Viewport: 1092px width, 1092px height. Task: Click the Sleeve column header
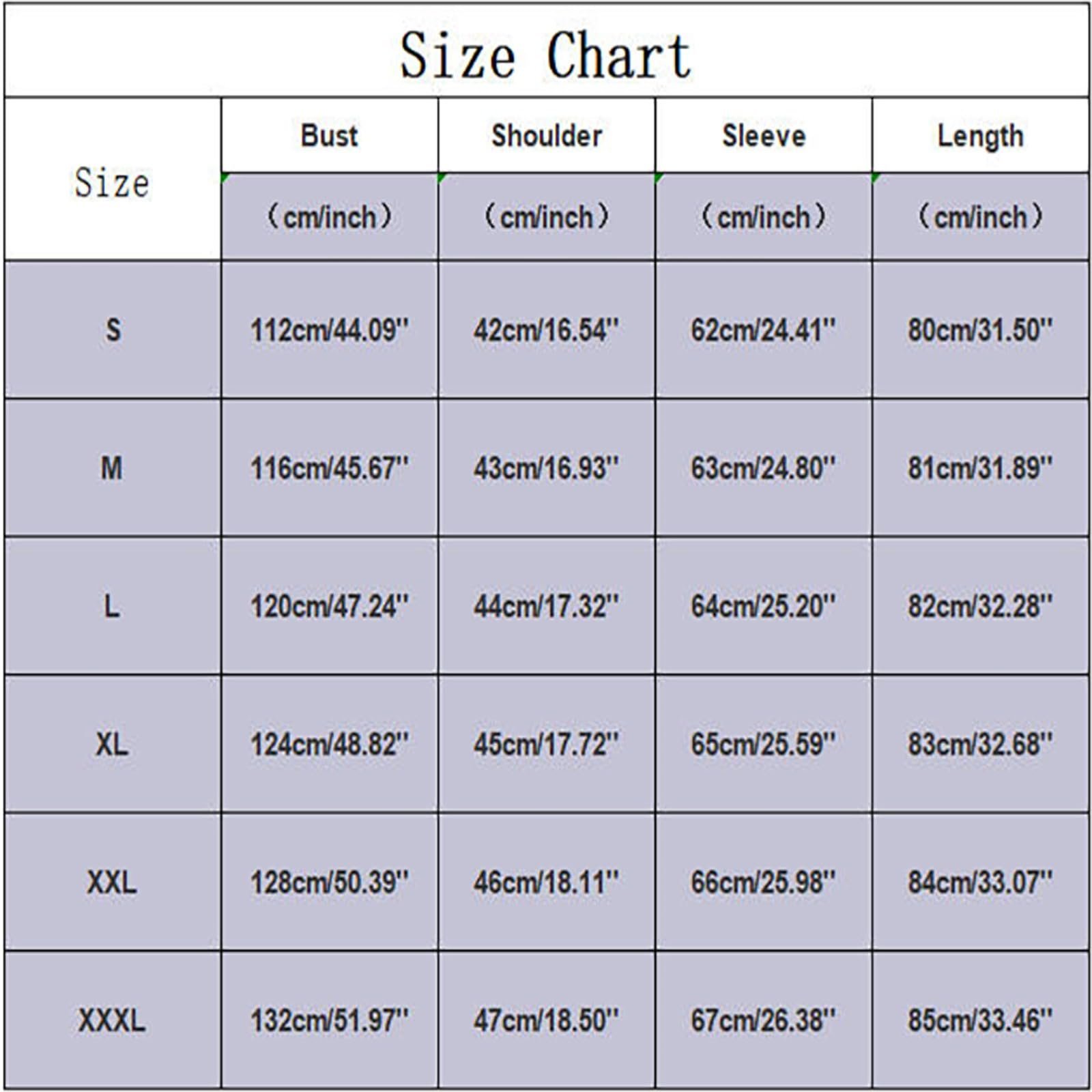763,135
